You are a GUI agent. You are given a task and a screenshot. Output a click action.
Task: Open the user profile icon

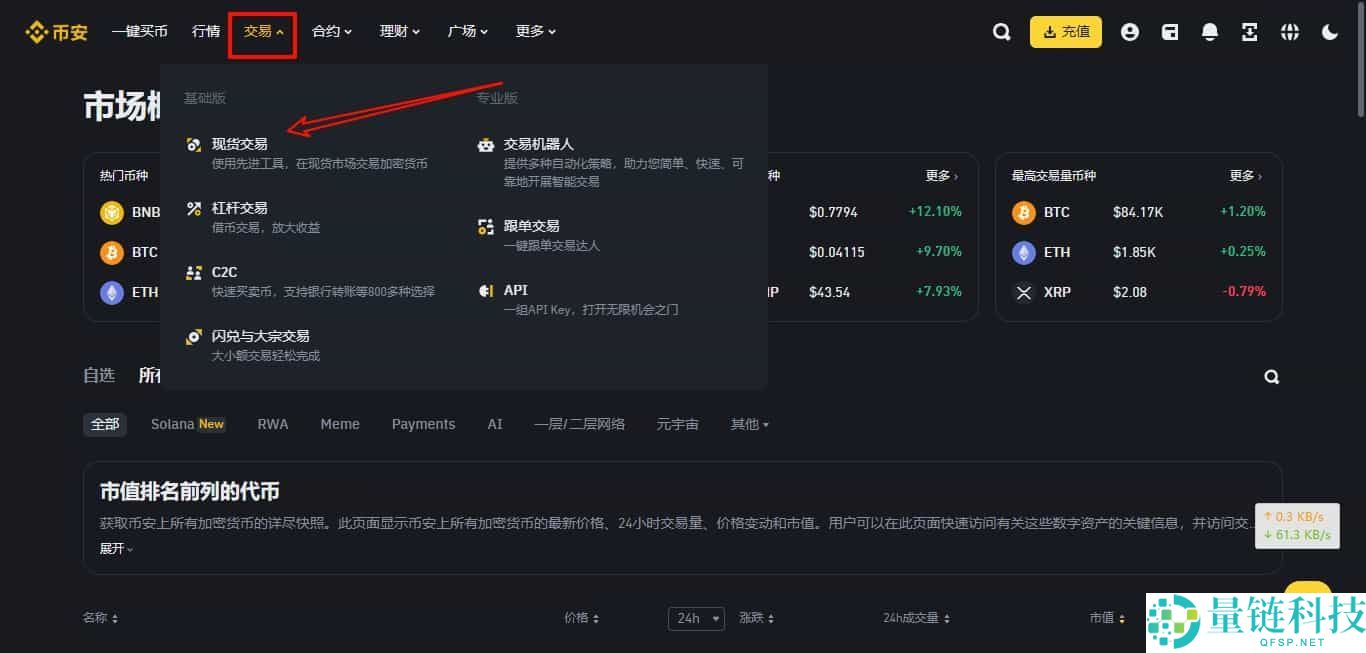click(x=1130, y=31)
